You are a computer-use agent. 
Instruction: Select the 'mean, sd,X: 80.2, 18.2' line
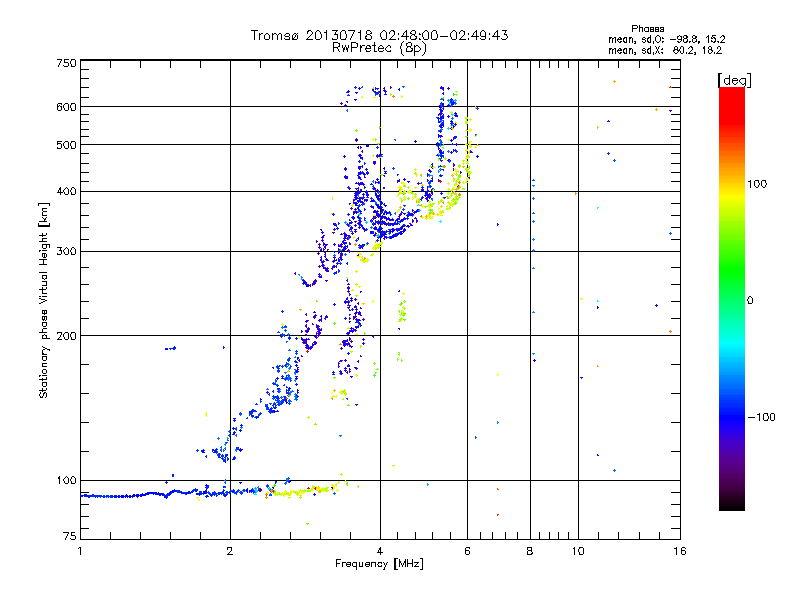665,51
